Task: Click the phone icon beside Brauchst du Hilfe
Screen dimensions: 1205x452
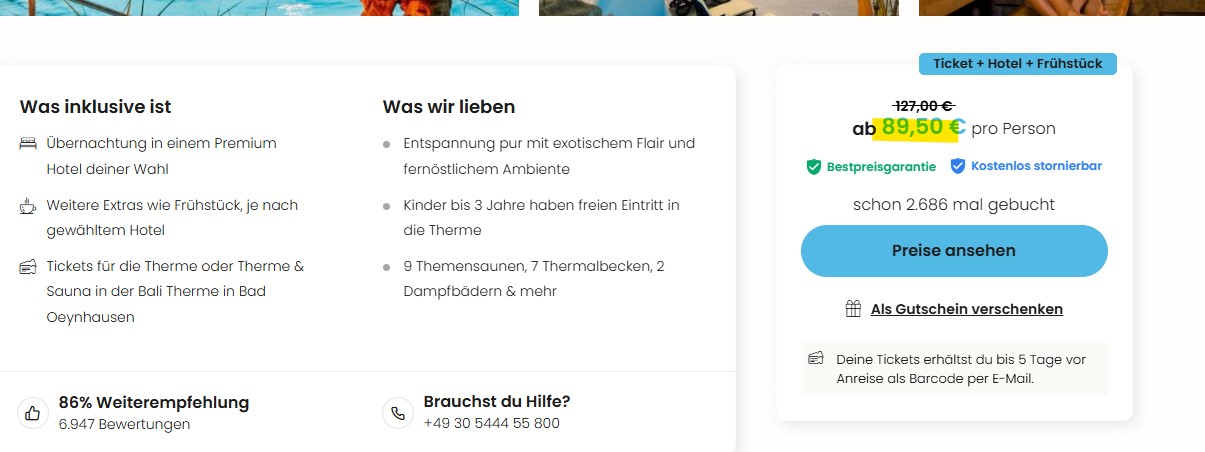Action: coord(398,412)
